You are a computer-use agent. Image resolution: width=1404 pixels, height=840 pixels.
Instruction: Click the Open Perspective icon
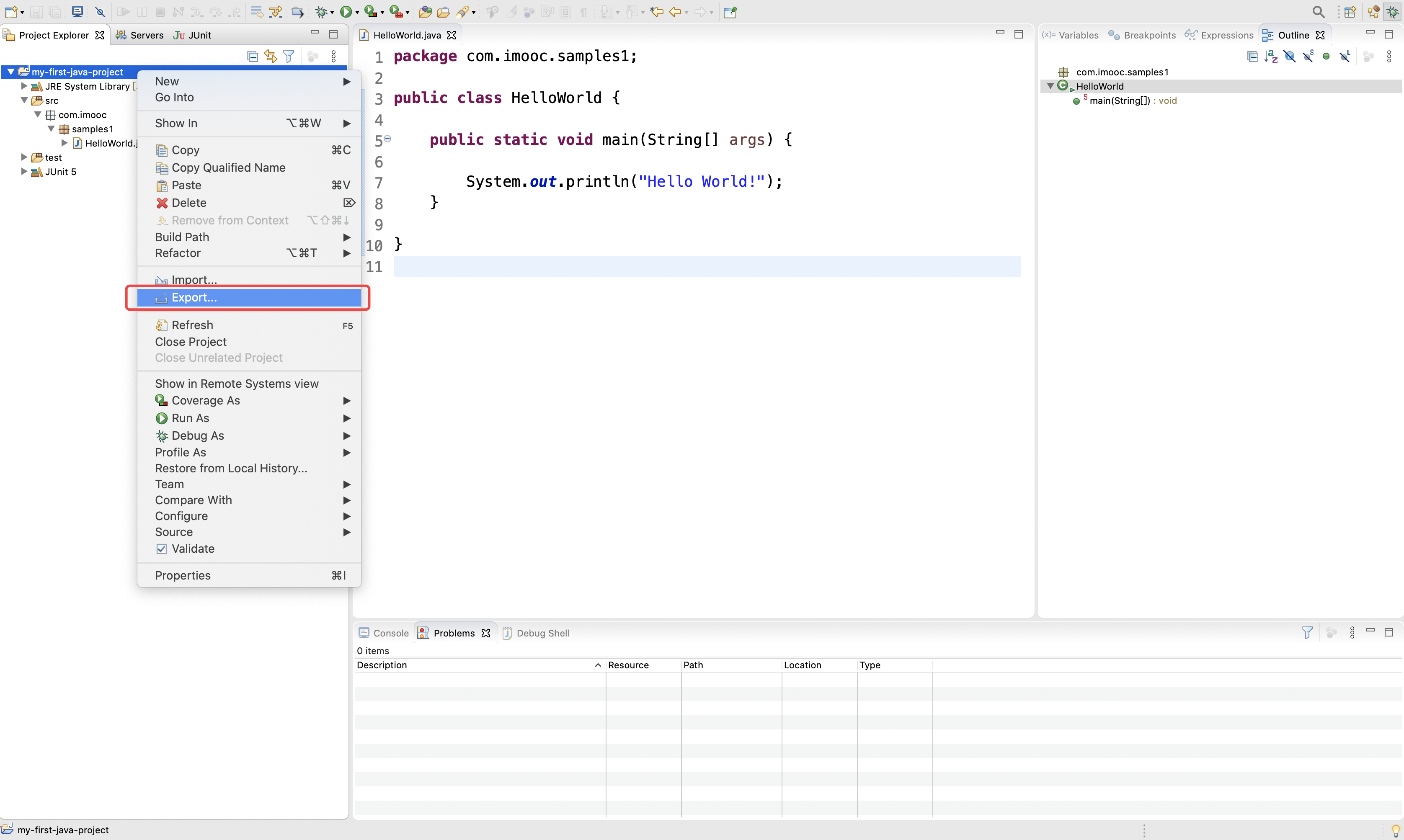(x=1350, y=12)
